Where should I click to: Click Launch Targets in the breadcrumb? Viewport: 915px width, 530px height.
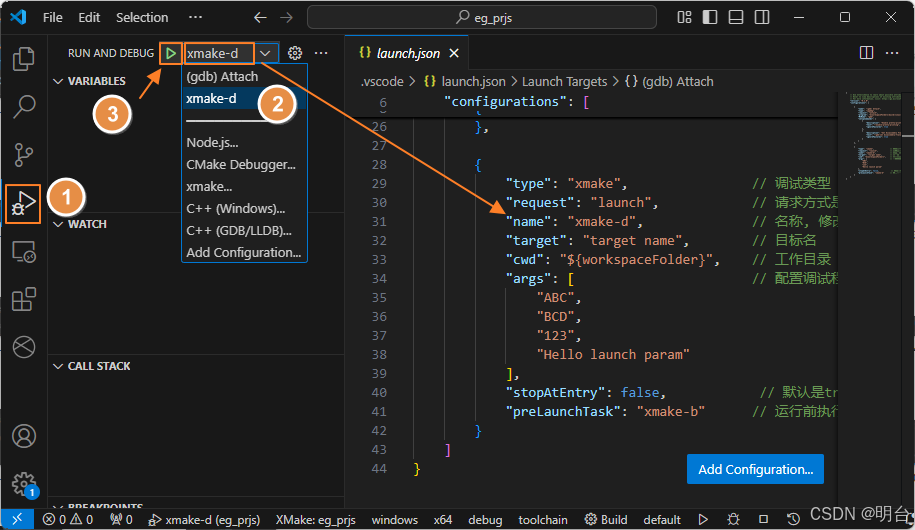point(564,82)
